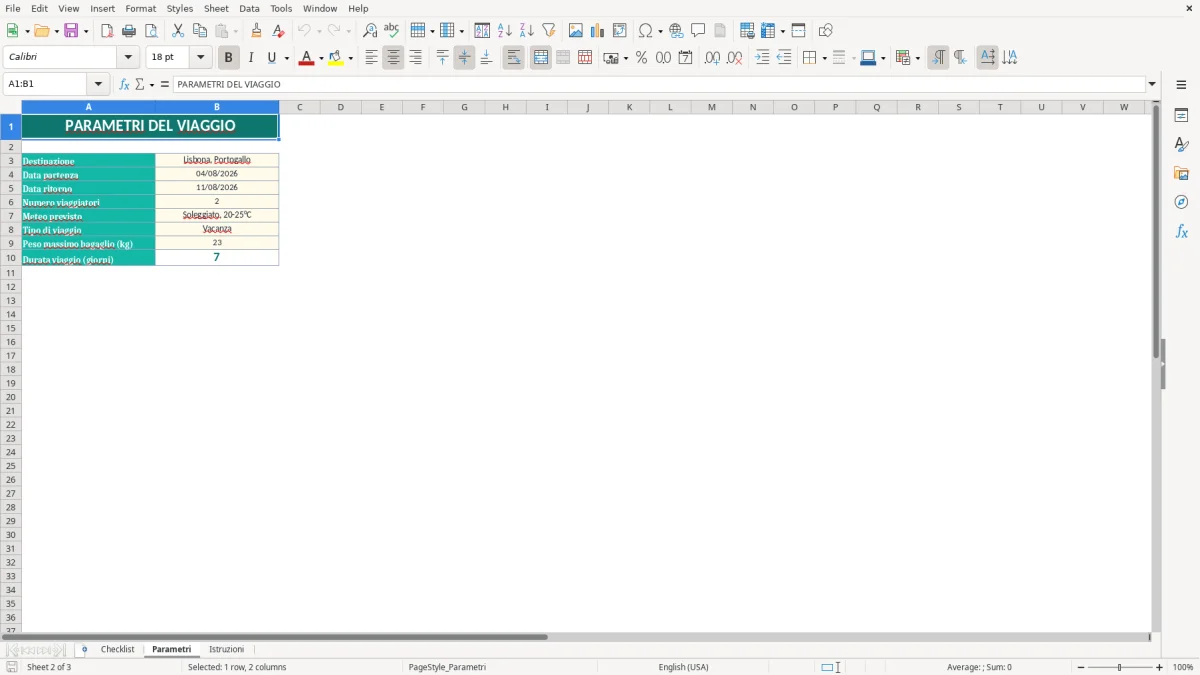This screenshot has width=1200, height=675.
Task: Open the sidebar Gallery panel
Action: point(1181,173)
